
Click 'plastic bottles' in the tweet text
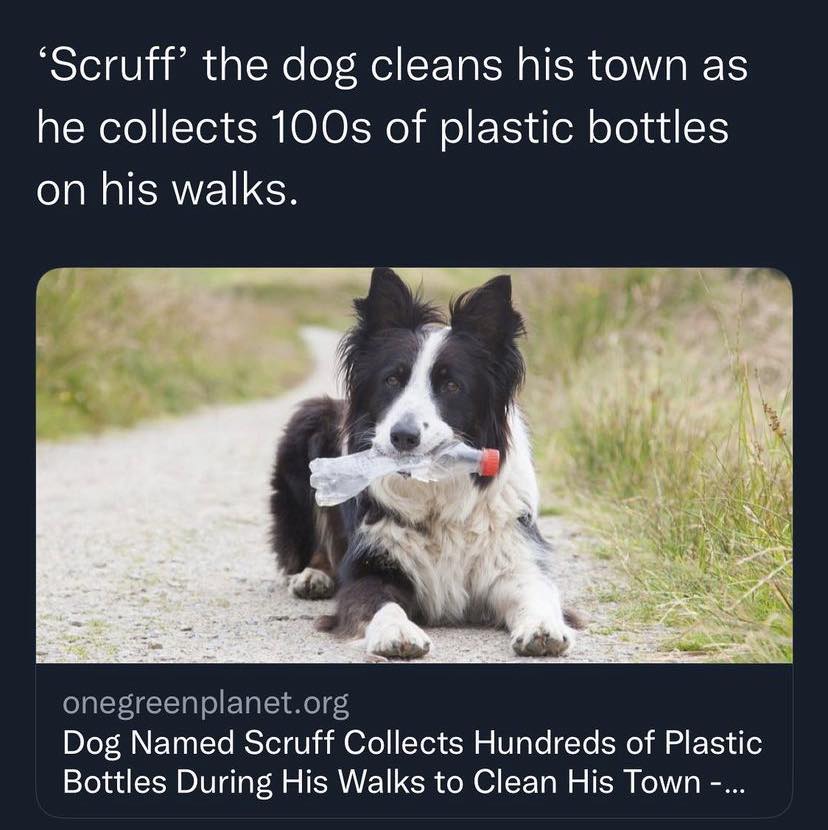point(584,128)
